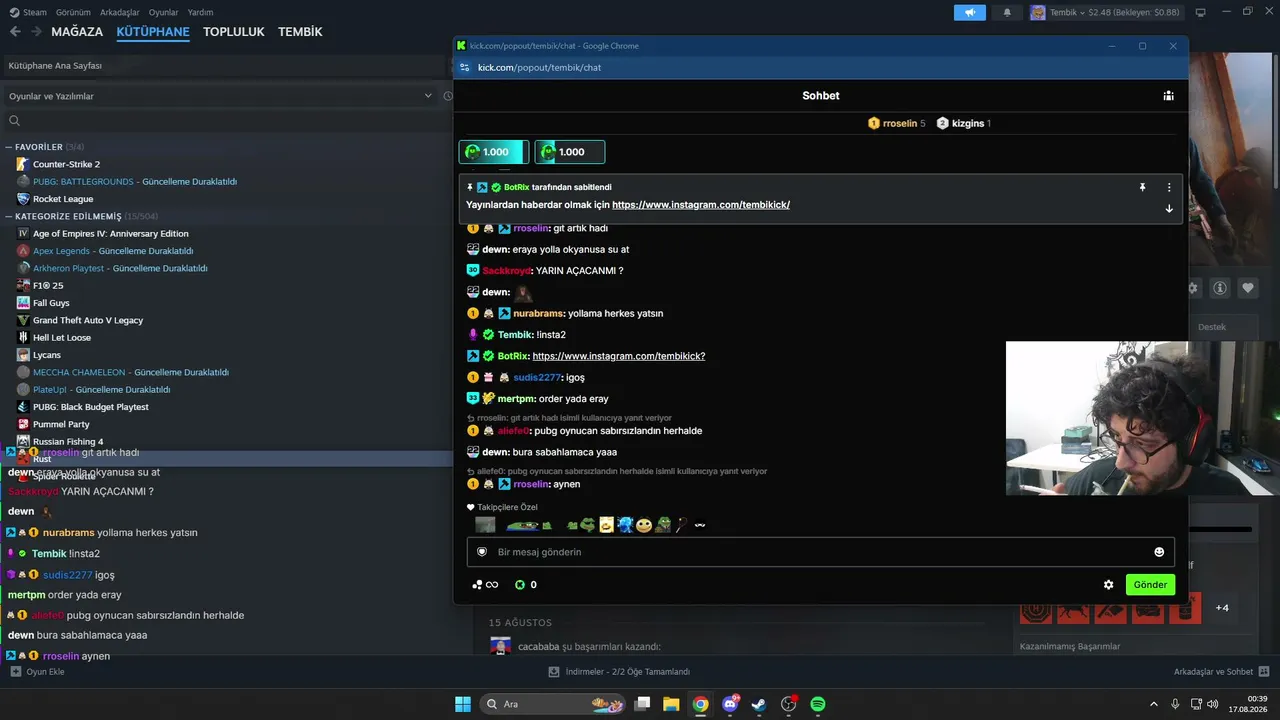Open Steam notifications bell
This screenshot has width=1280, height=720.
(1007, 12)
